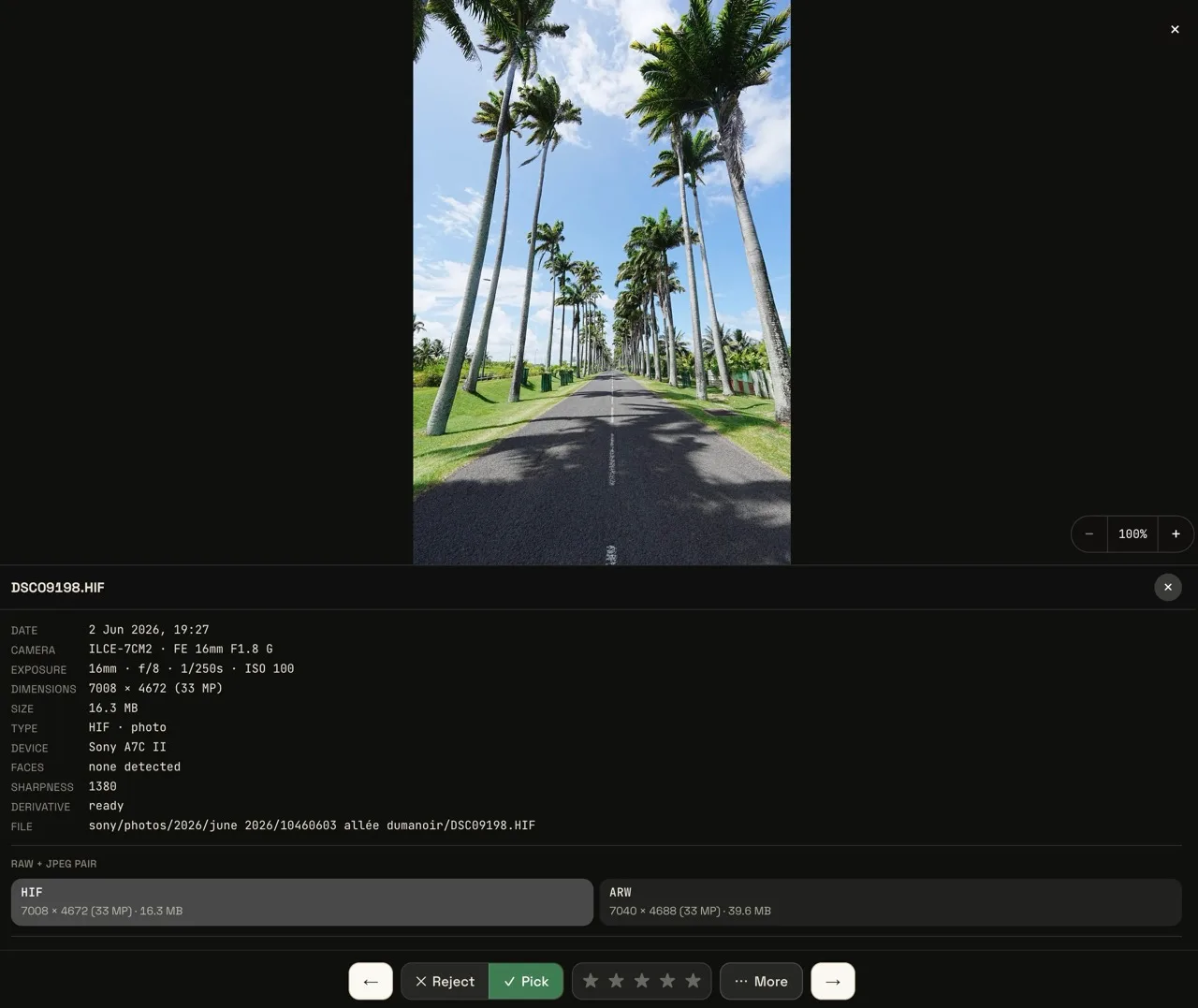This screenshot has height=1008, width=1198.
Task: Close the DSC09198.HIF info panel
Action: point(1168,587)
